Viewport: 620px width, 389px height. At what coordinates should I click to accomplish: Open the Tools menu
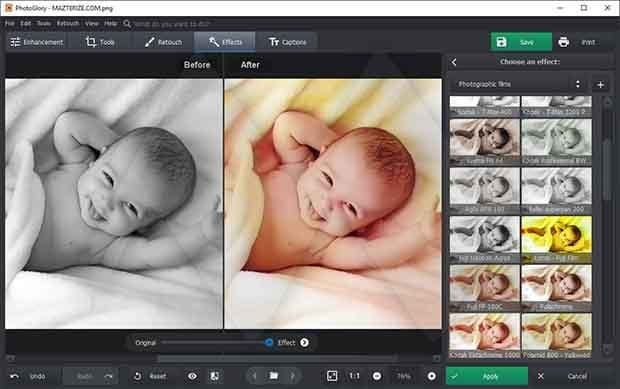tap(44, 24)
